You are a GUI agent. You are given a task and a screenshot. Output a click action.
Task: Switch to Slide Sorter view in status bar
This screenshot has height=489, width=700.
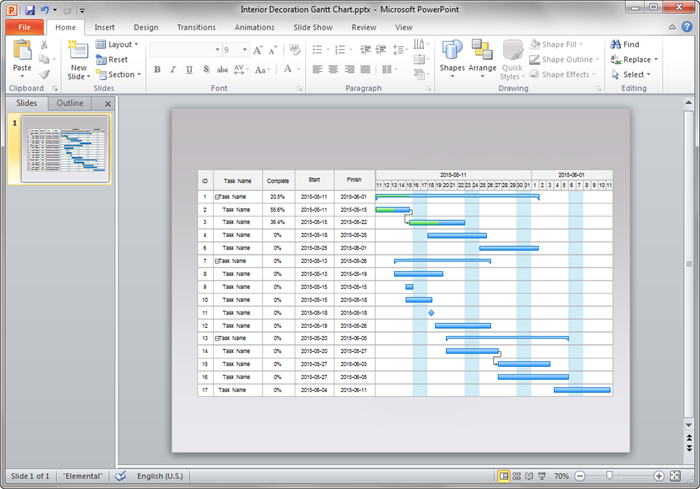tap(518, 476)
